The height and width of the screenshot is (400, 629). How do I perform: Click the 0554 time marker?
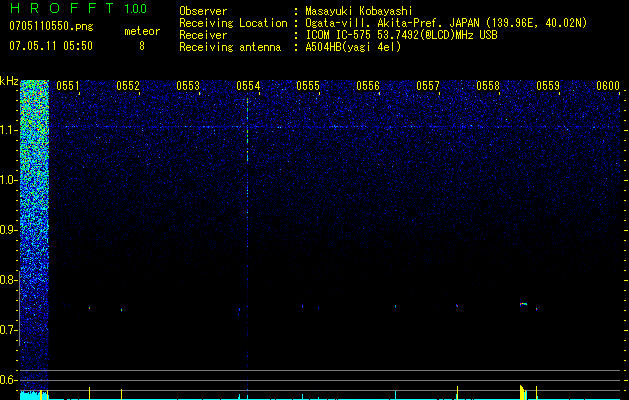[248, 85]
